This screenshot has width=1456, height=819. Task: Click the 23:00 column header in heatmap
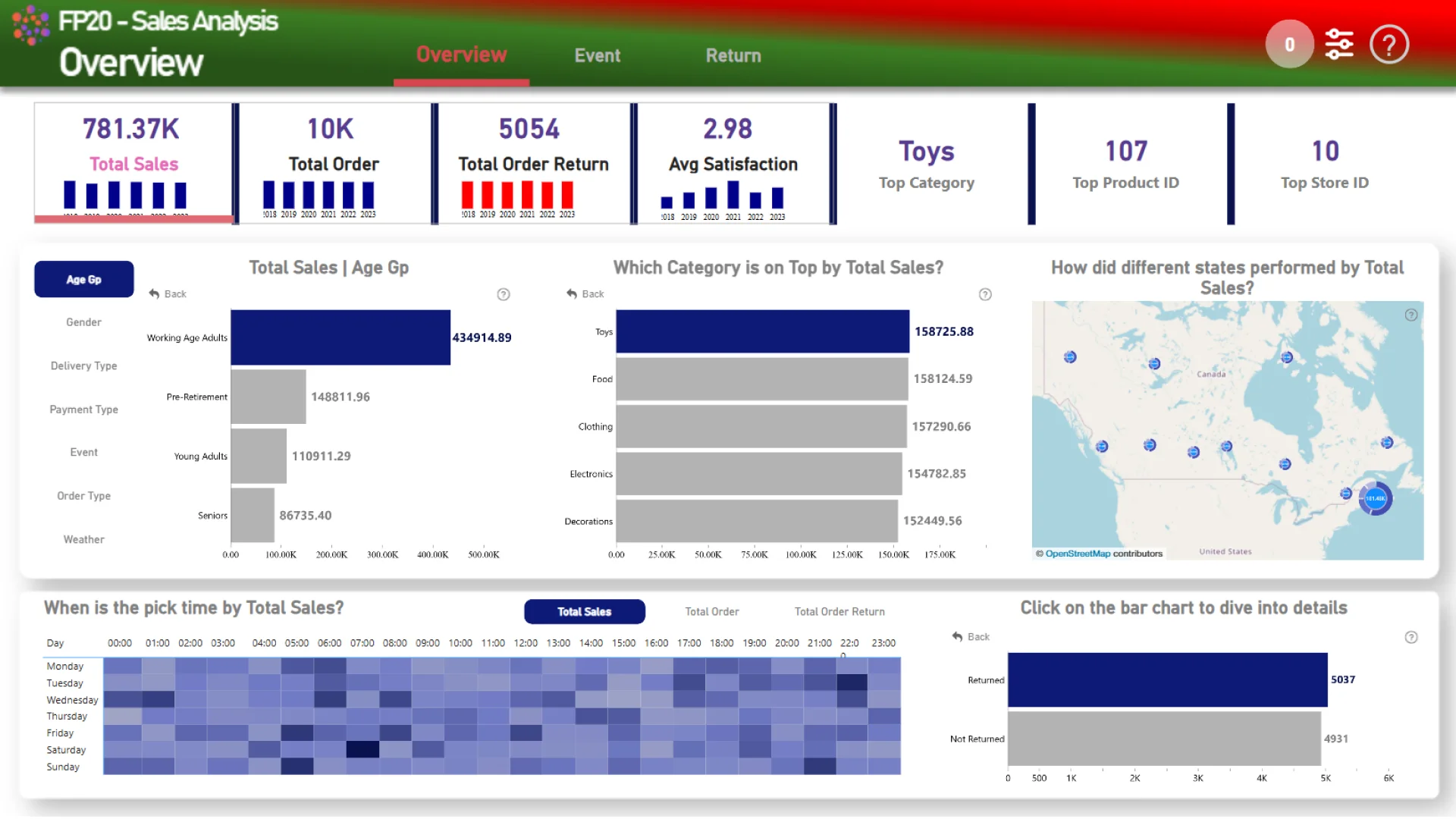883,643
